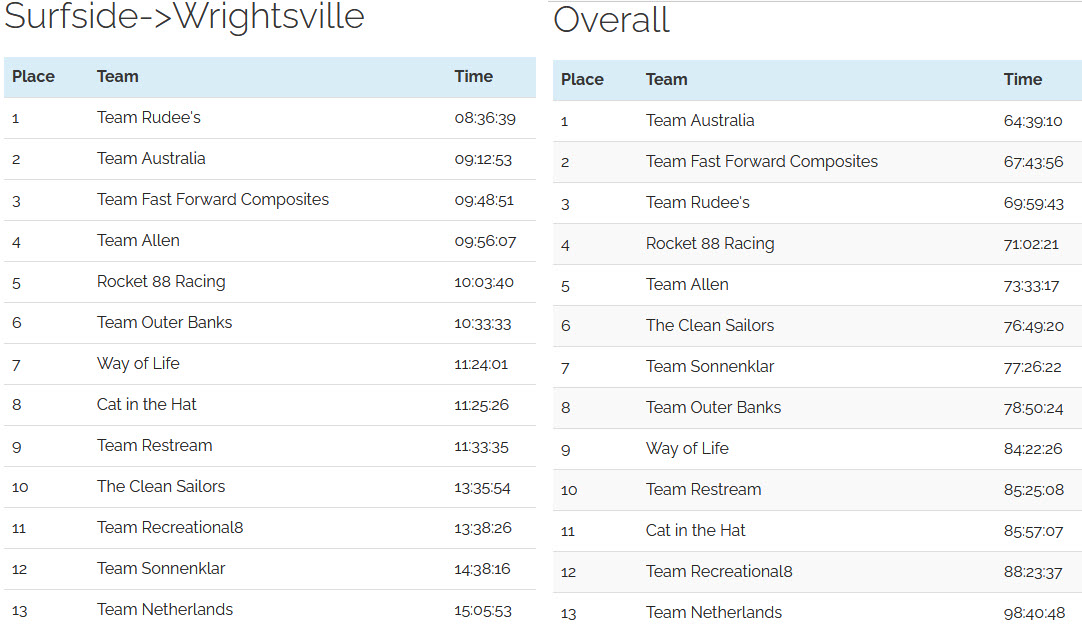Click Rocket 88 Racing in Overall table
Image resolution: width=1082 pixels, height=629 pixels.
[x=709, y=244]
